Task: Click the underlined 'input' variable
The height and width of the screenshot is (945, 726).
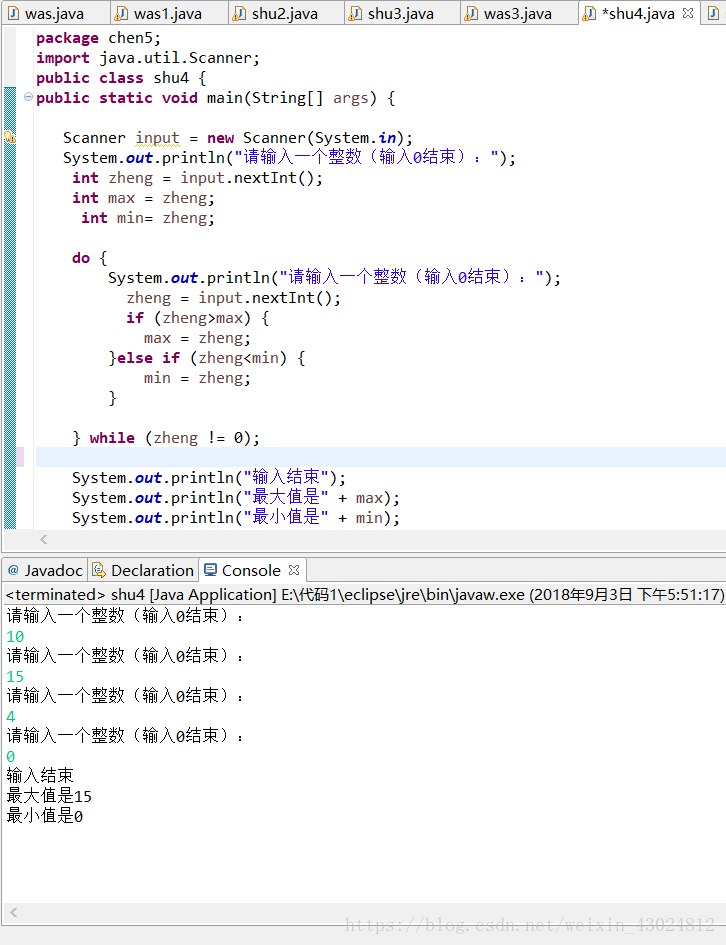Action: [x=157, y=138]
